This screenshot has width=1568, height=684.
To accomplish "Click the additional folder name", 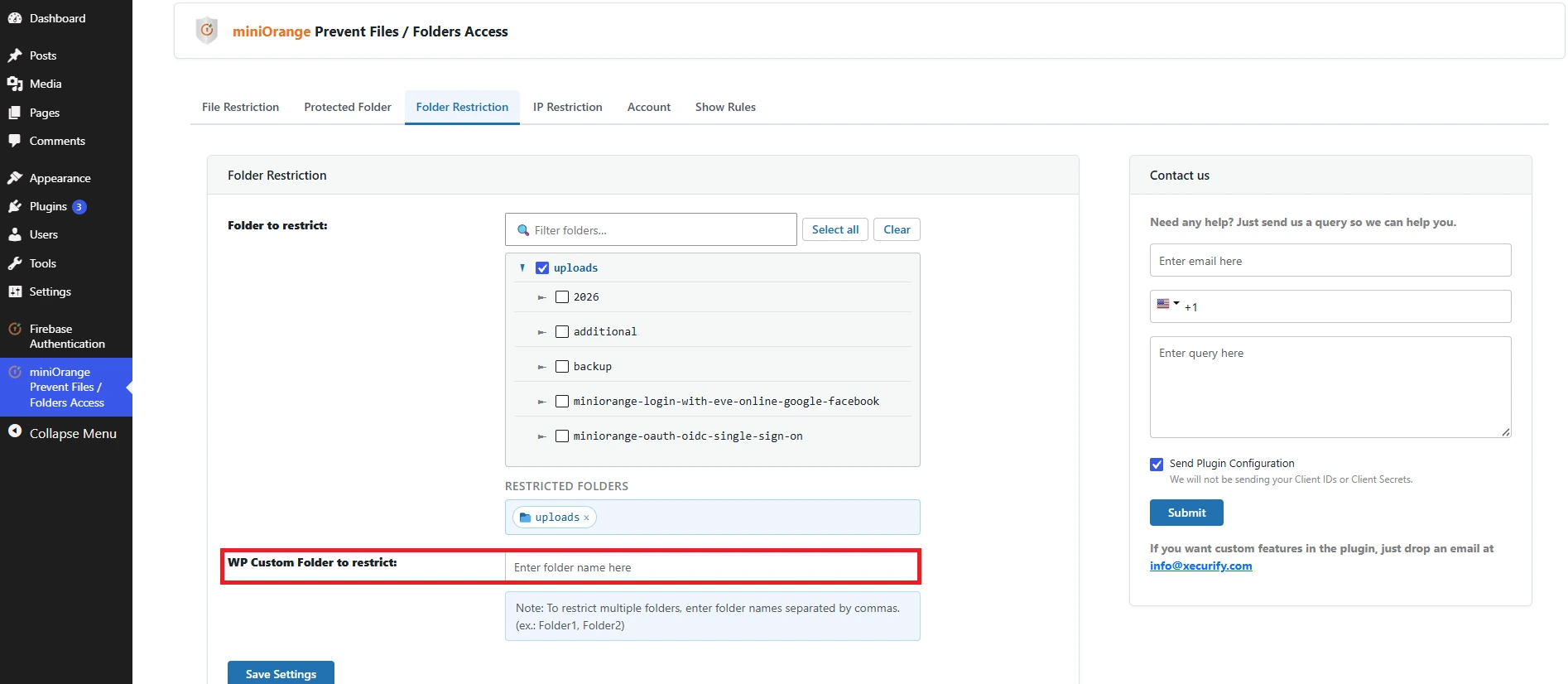I will coord(605,331).
